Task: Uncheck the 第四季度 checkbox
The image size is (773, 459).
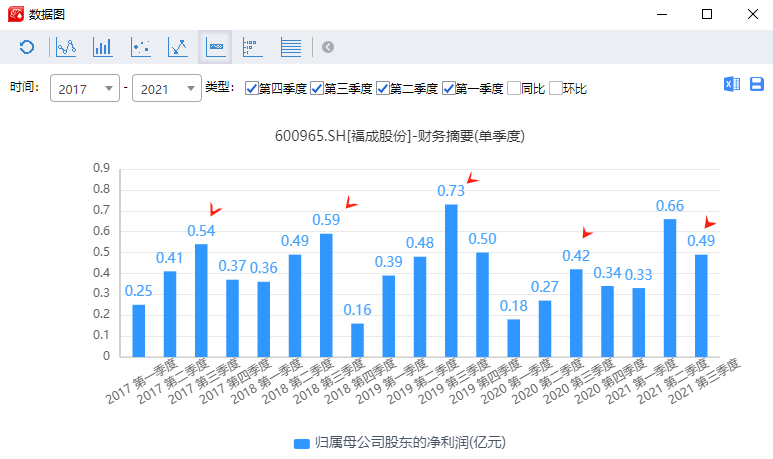Action: point(251,88)
